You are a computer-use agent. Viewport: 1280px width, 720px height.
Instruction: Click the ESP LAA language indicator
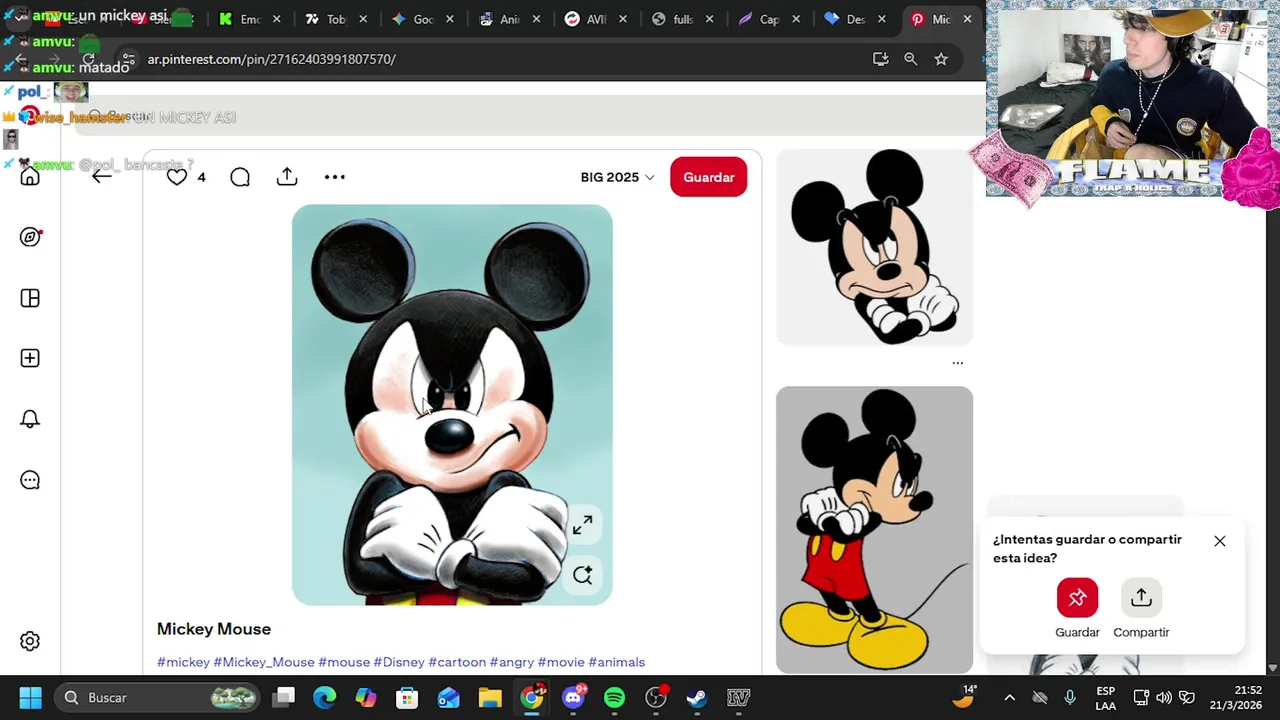coord(1105,698)
